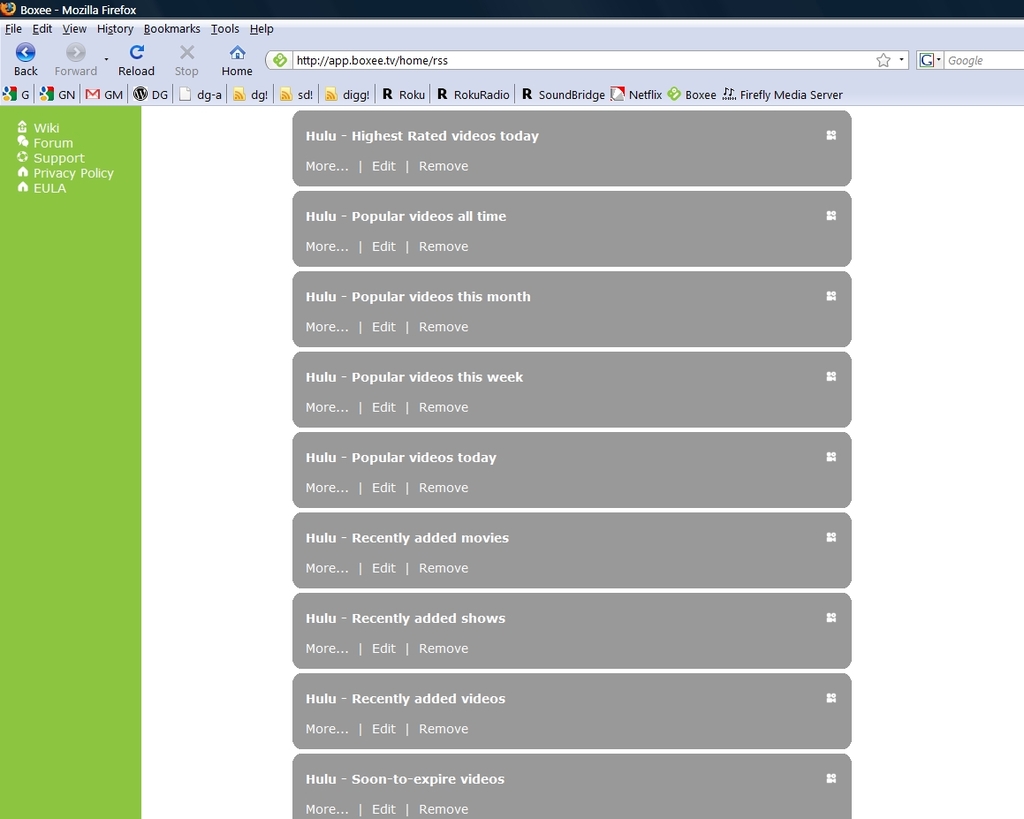Image resolution: width=1024 pixels, height=819 pixels.
Task: Open the Edit menu
Action: click(x=42, y=29)
